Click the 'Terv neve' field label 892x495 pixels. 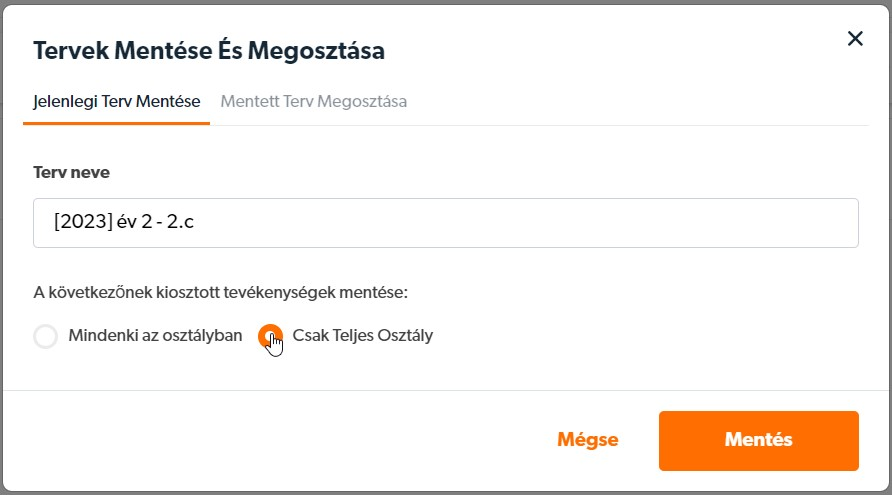72,172
